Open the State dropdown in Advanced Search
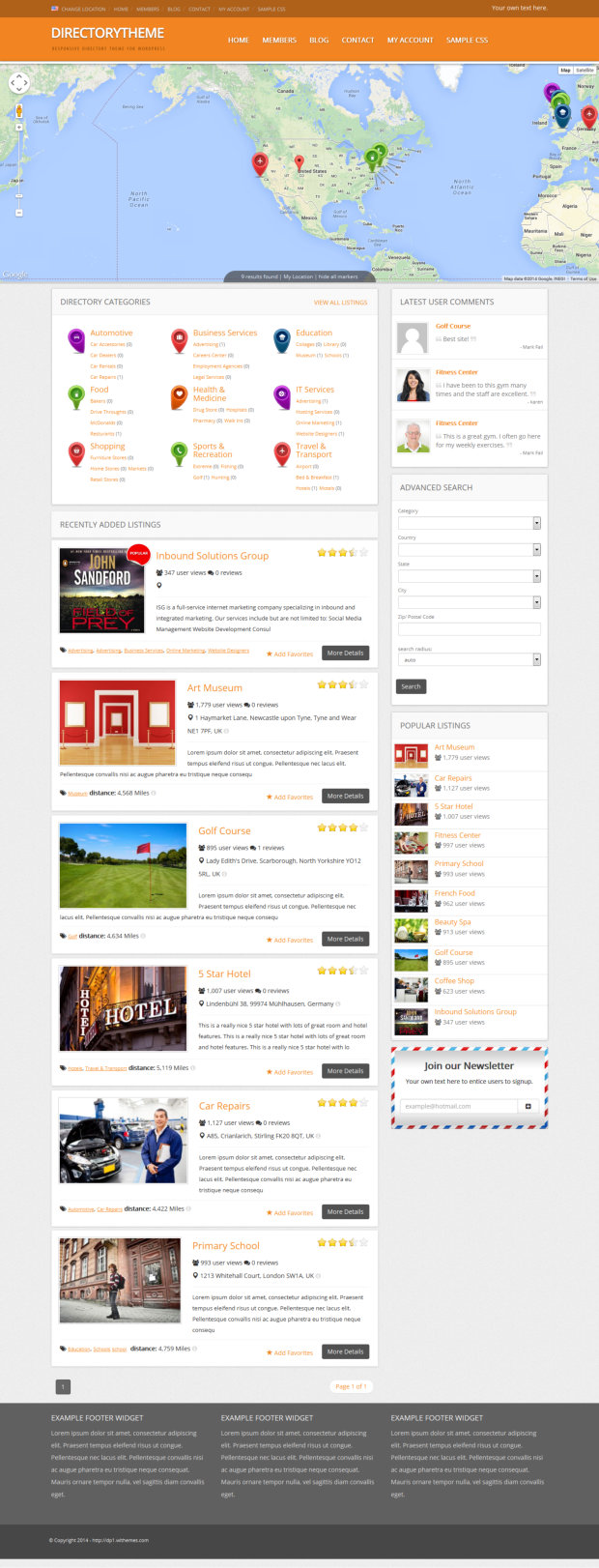 pyautogui.click(x=469, y=576)
